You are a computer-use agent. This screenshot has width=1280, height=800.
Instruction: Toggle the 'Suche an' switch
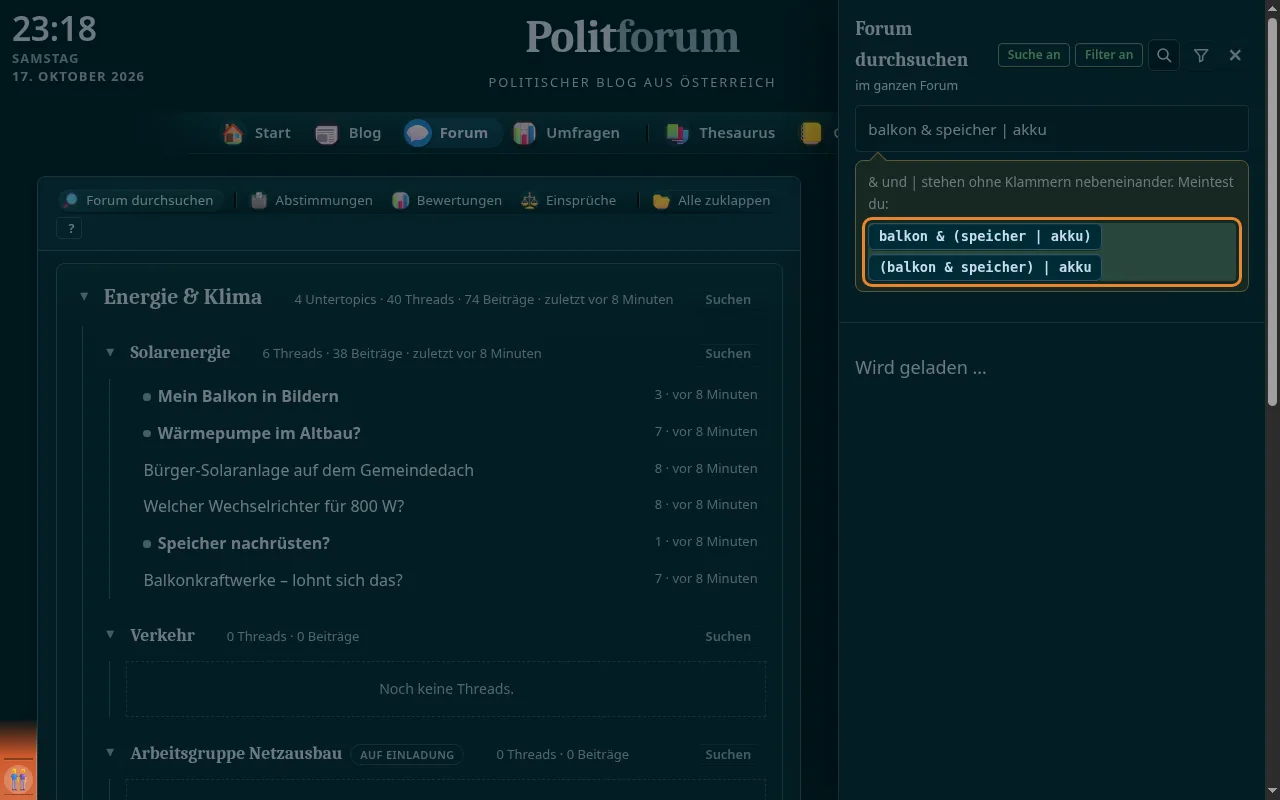[1034, 55]
